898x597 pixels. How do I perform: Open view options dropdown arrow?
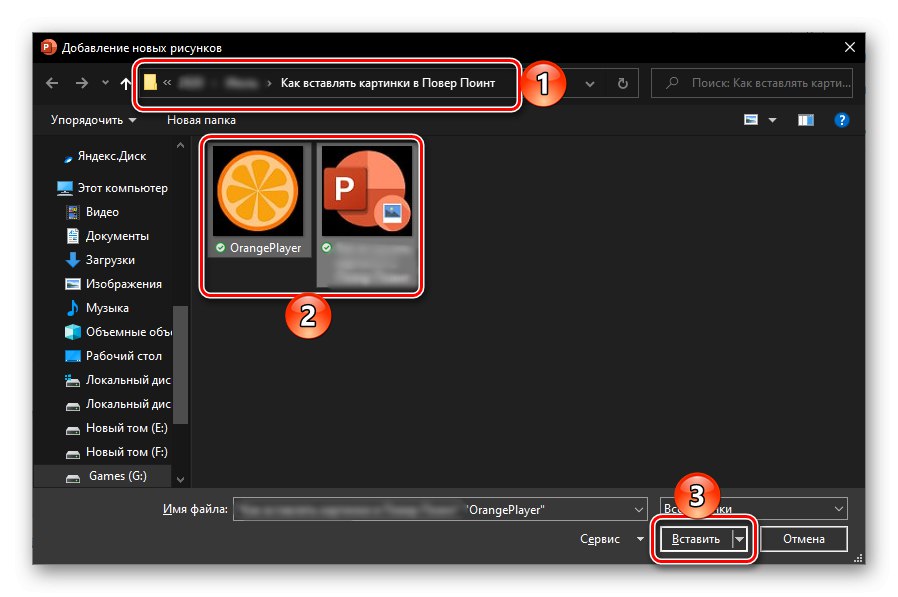pyautogui.click(x=772, y=120)
